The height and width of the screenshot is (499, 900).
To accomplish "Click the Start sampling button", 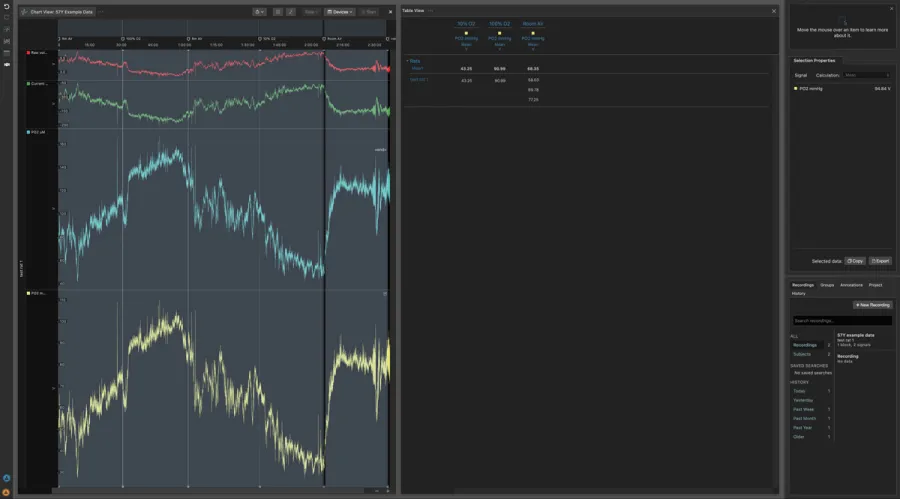I will 369,11.
